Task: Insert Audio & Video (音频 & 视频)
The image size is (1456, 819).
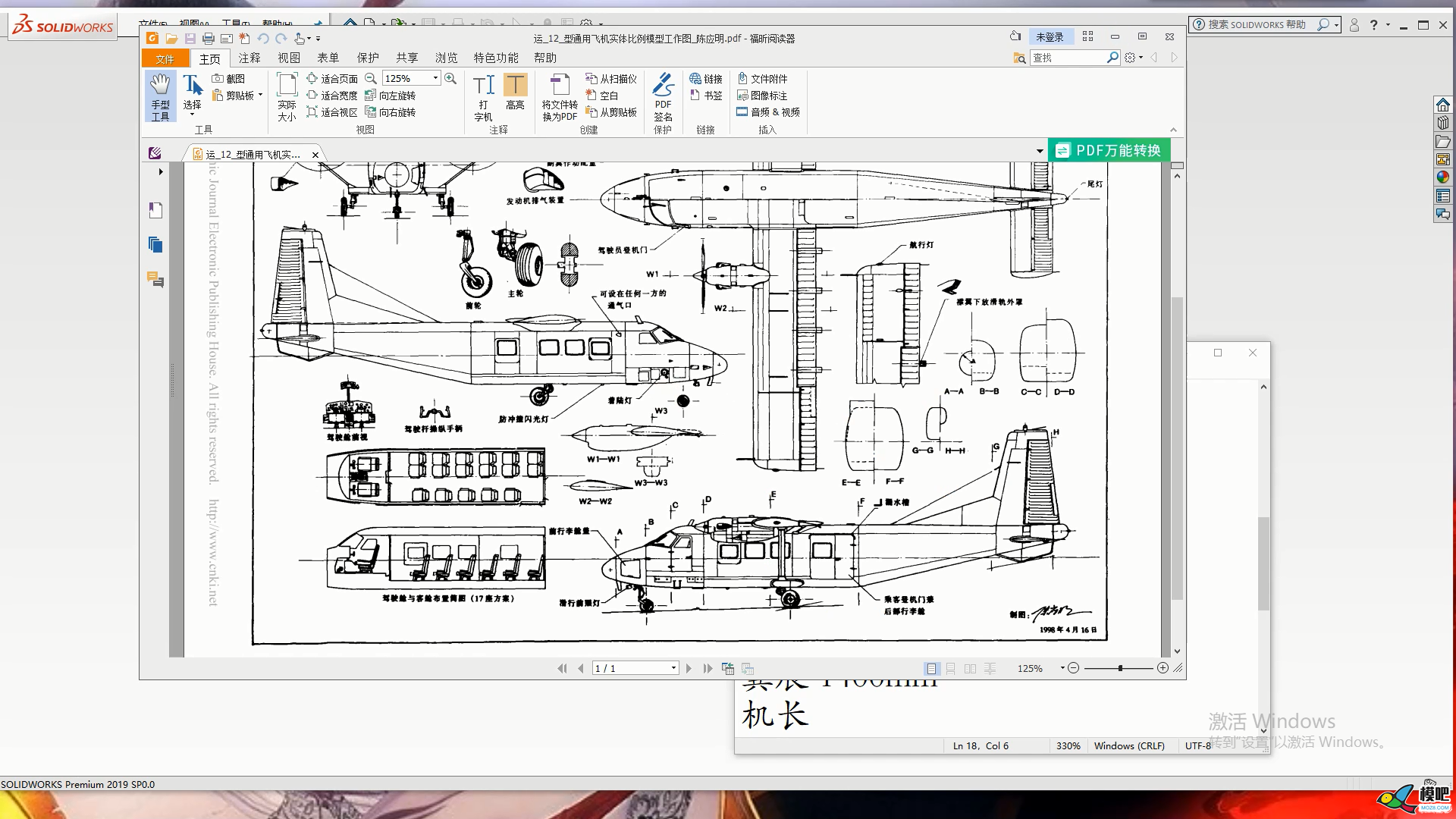Action: click(768, 112)
